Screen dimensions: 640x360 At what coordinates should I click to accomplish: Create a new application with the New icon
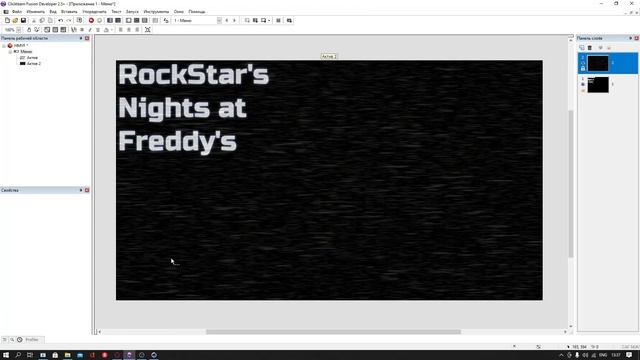(x=7, y=20)
